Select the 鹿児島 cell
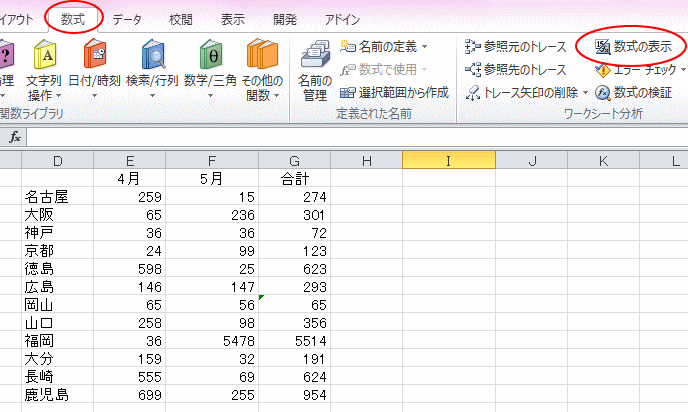688x412 pixels. (x=57, y=394)
